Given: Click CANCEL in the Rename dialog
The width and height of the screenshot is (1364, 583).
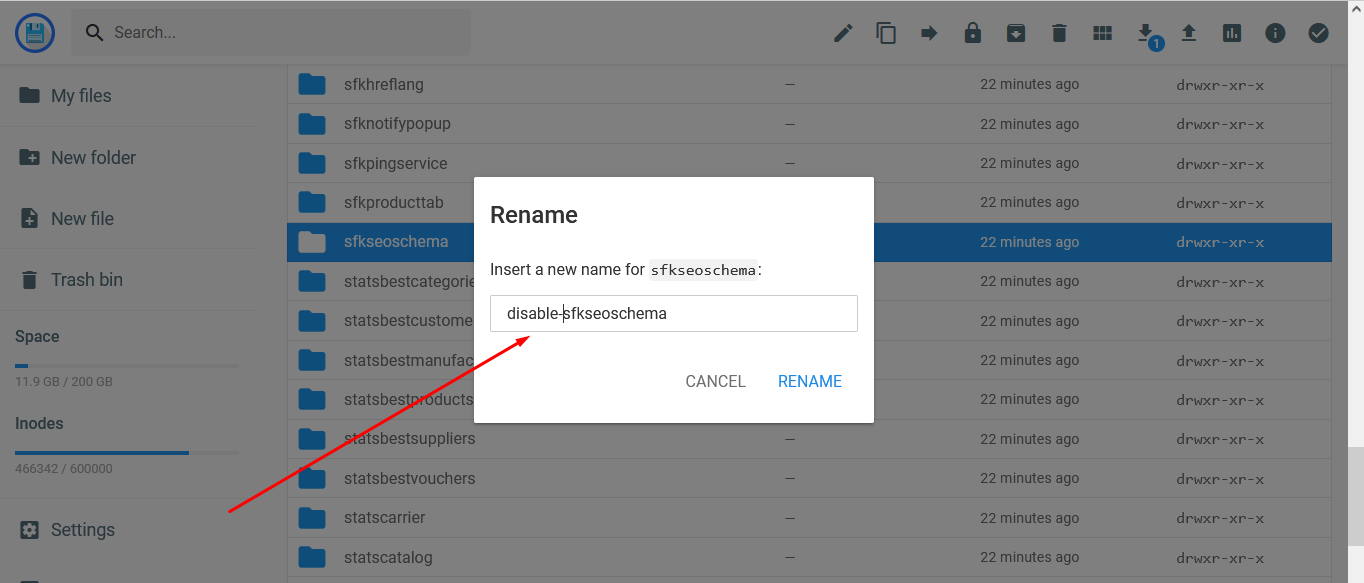Looking at the screenshot, I should [715, 381].
